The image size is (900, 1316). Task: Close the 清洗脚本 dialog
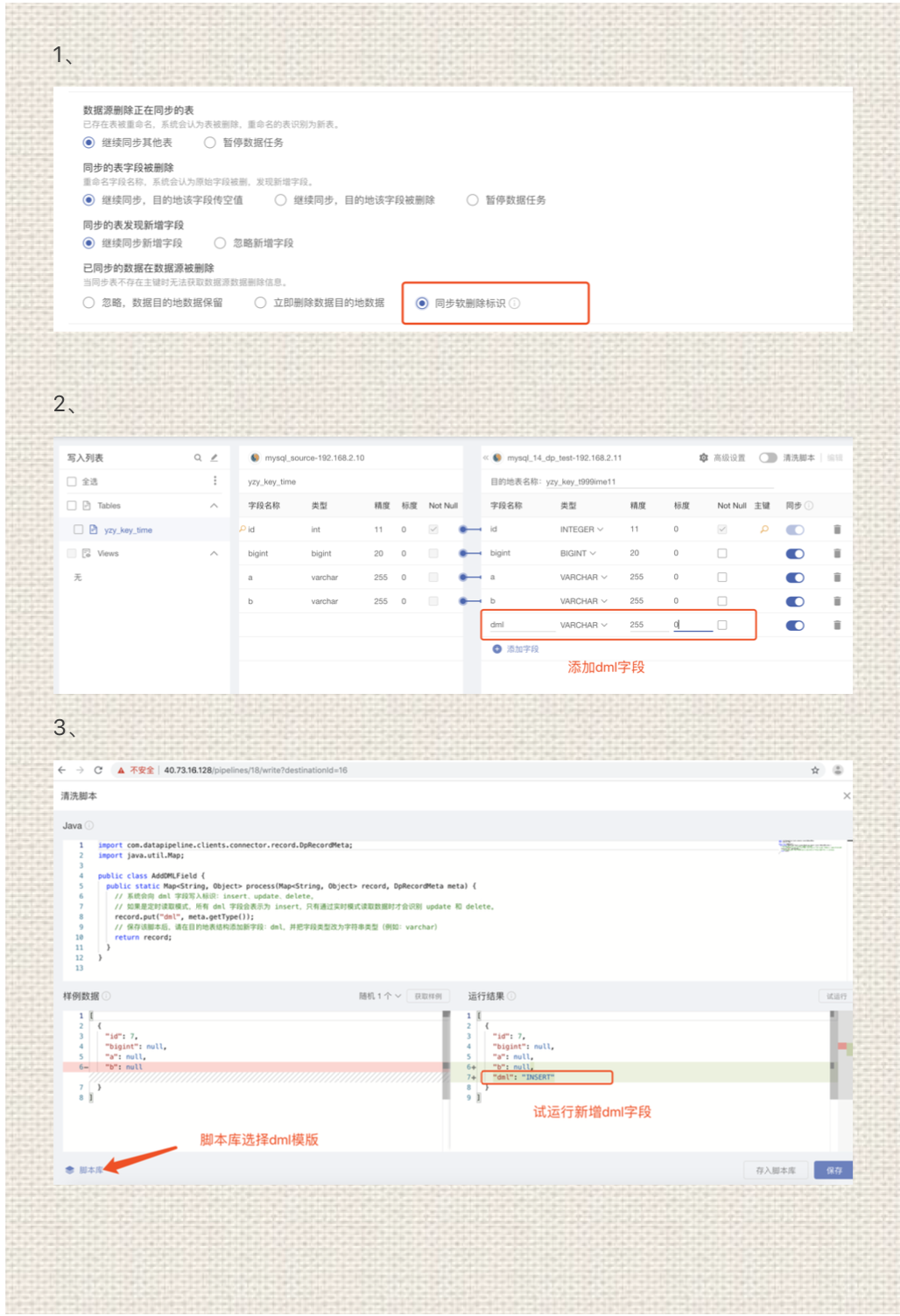click(847, 795)
